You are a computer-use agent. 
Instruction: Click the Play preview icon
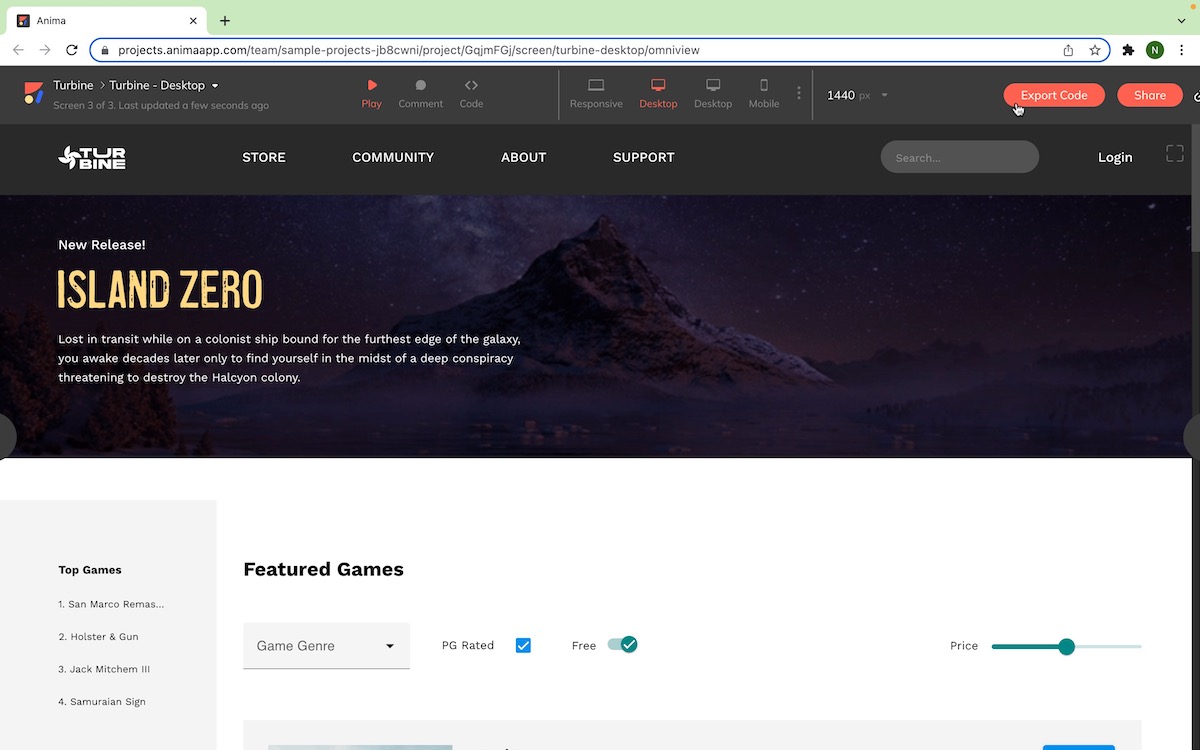[372, 86]
